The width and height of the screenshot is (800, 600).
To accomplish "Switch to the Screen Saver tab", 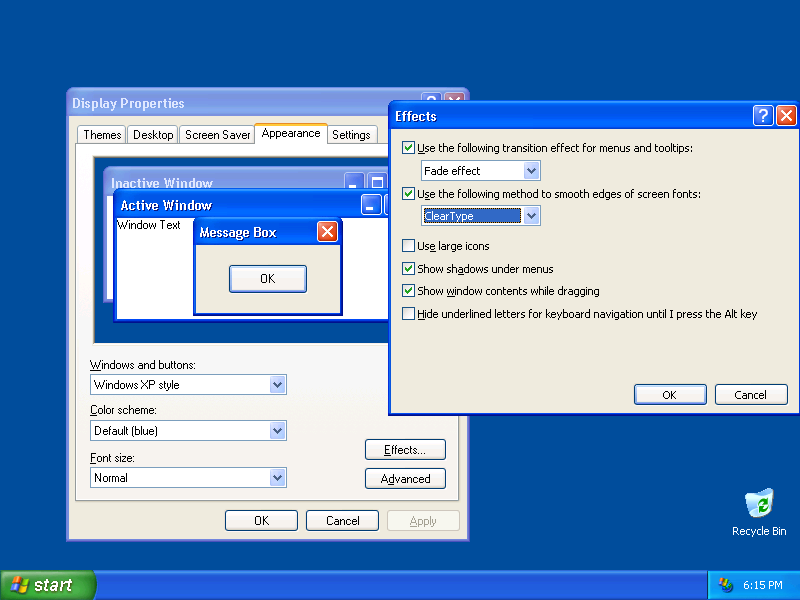I will pyautogui.click(x=217, y=135).
